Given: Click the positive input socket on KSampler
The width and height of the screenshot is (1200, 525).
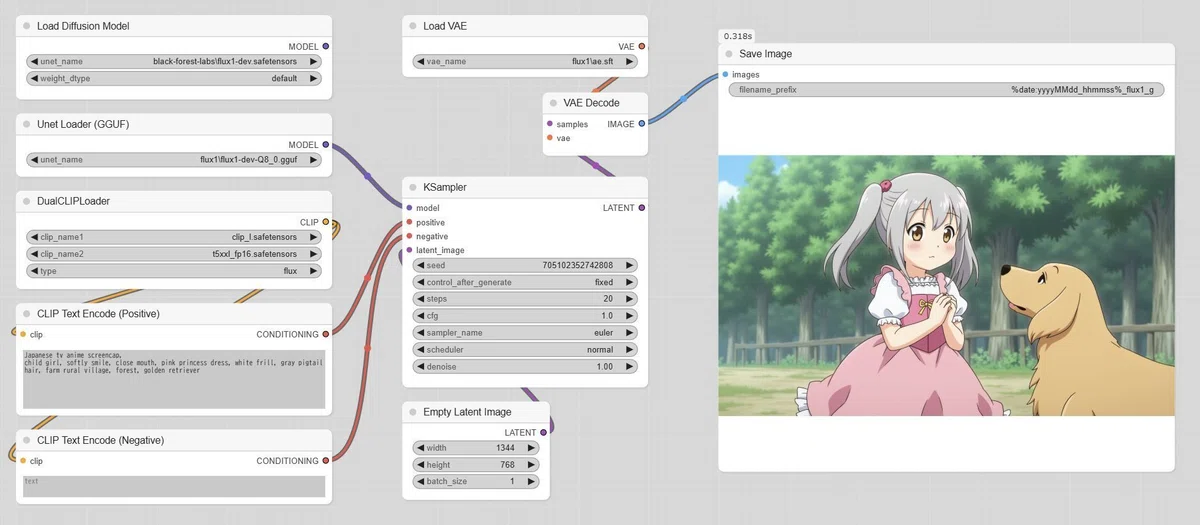Looking at the screenshot, I should 409,222.
